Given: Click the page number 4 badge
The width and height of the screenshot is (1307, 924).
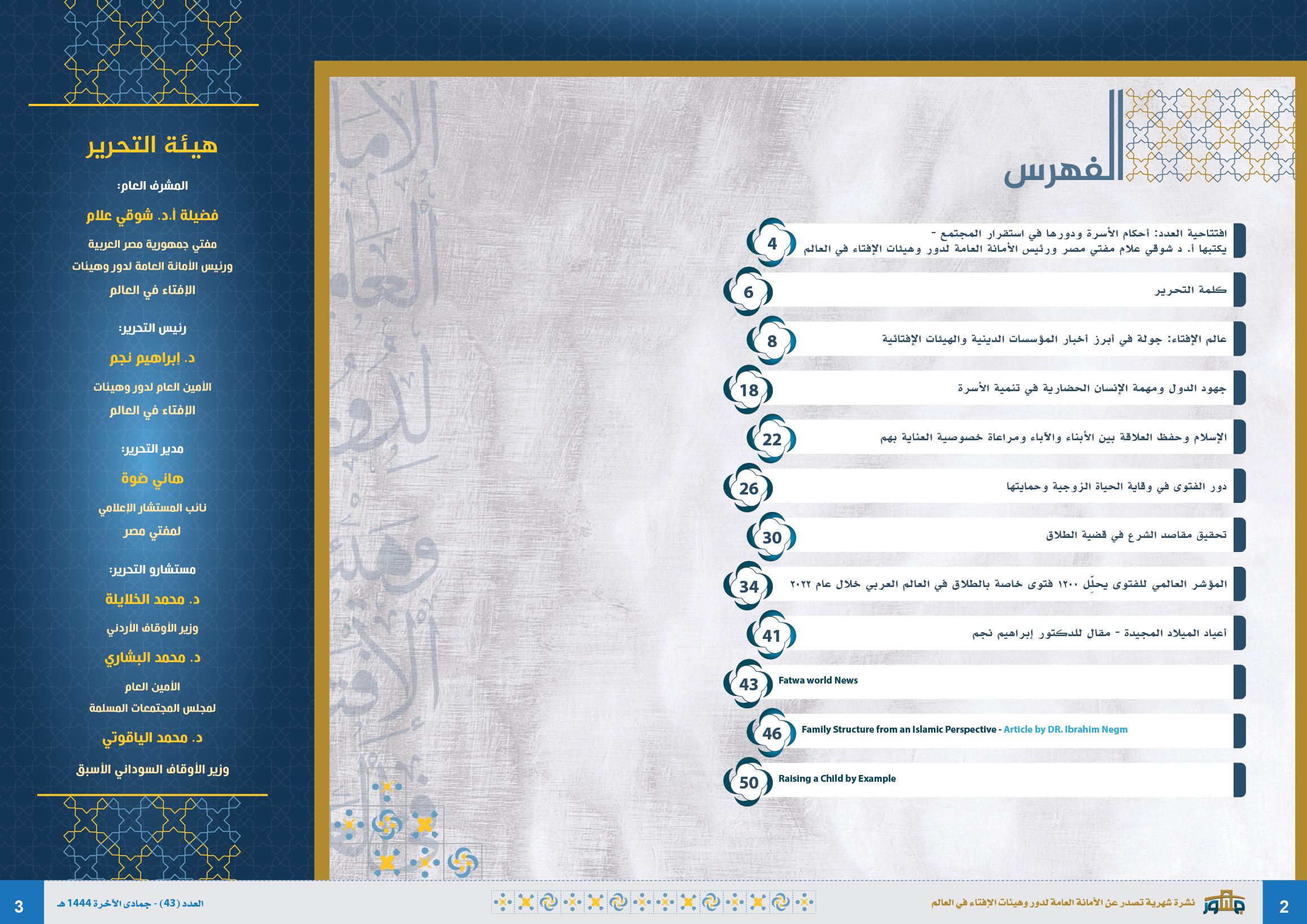Looking at the screenshot, I should (771, 244).
